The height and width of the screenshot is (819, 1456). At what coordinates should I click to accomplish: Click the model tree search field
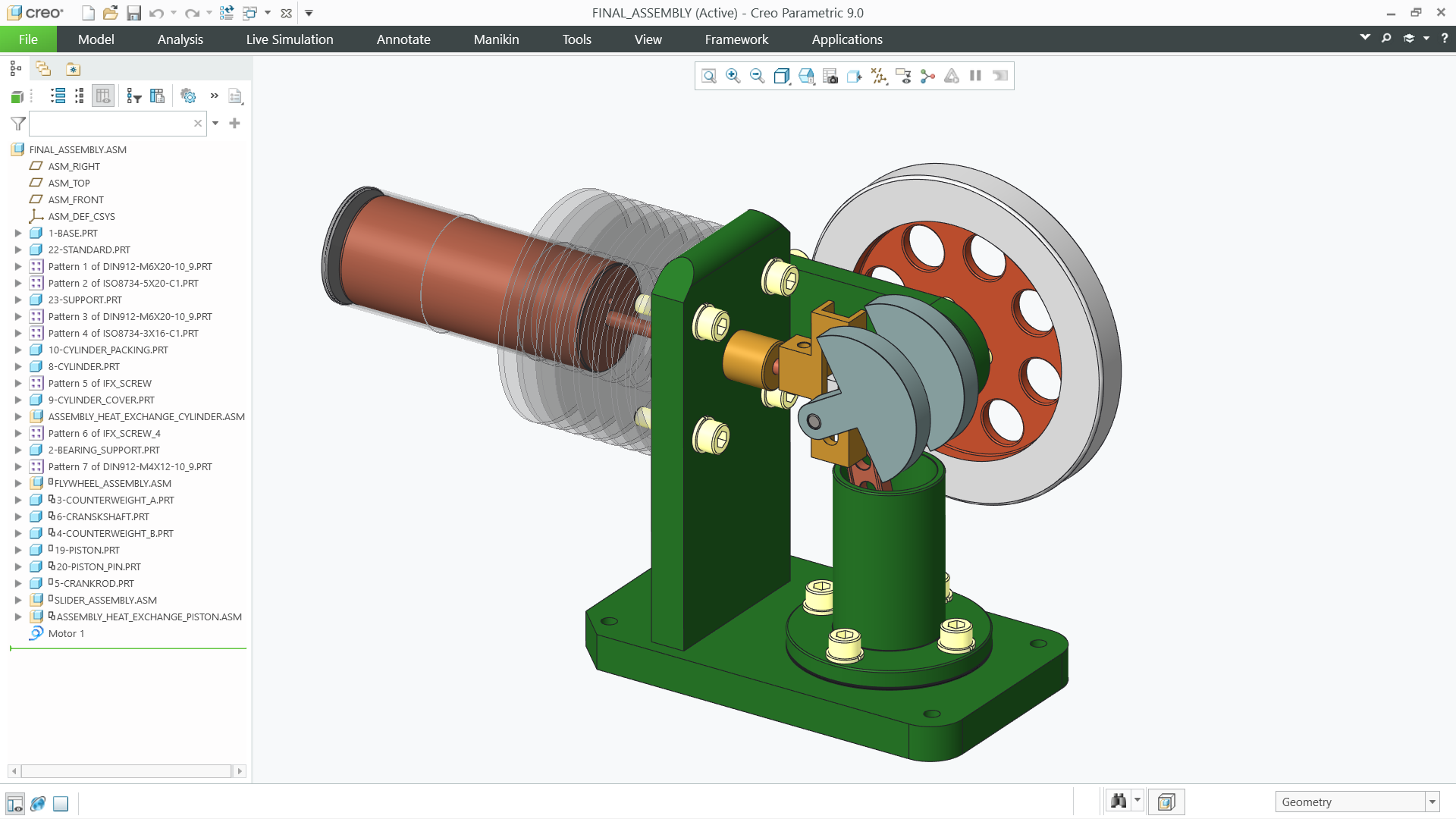110,124
